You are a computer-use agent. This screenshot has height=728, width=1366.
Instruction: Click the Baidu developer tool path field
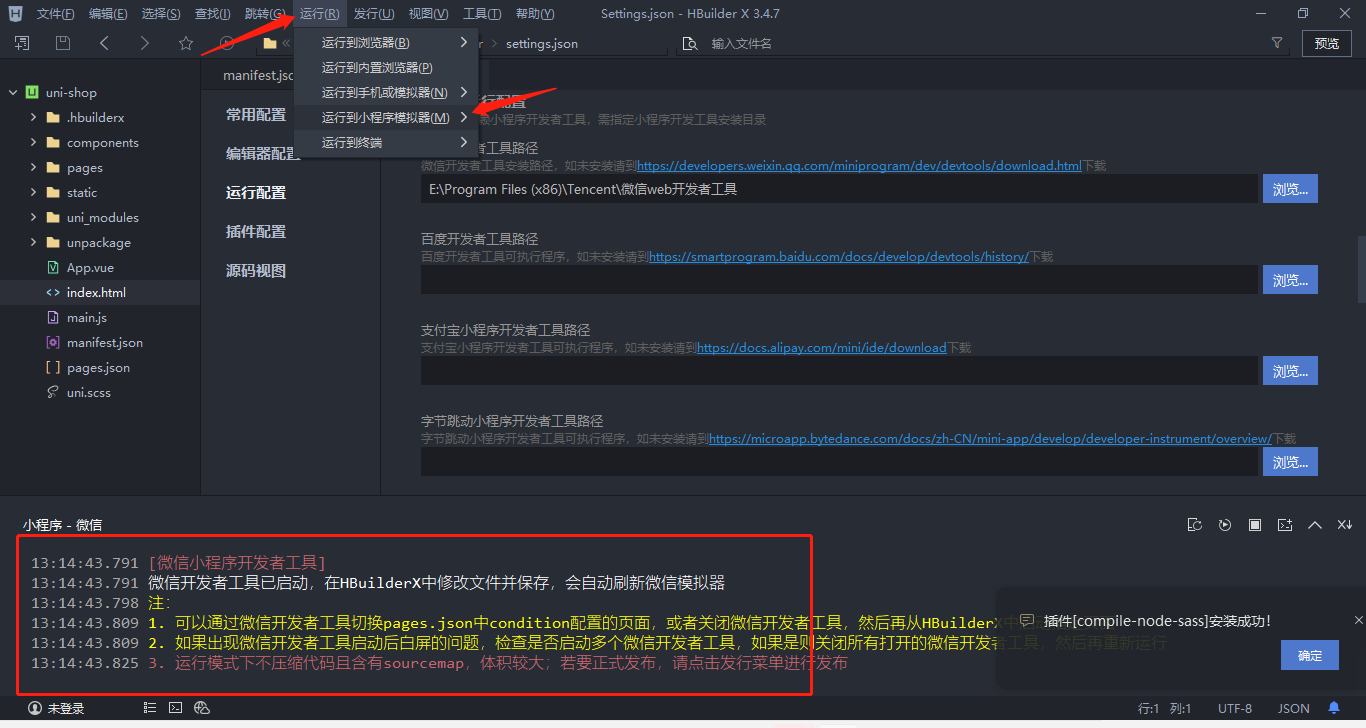click(839, 280)
